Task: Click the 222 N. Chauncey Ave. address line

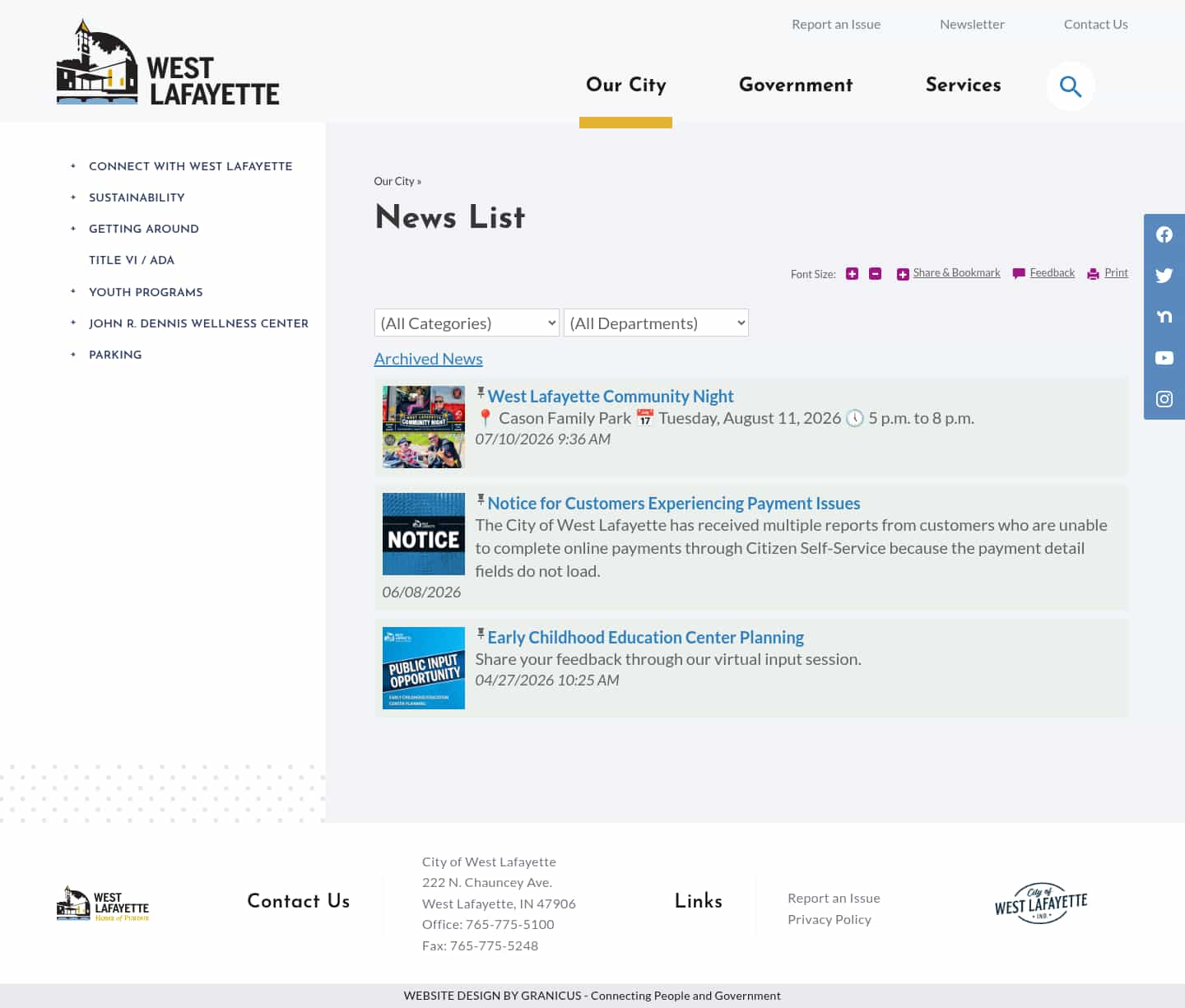Action: pos(487,883)
